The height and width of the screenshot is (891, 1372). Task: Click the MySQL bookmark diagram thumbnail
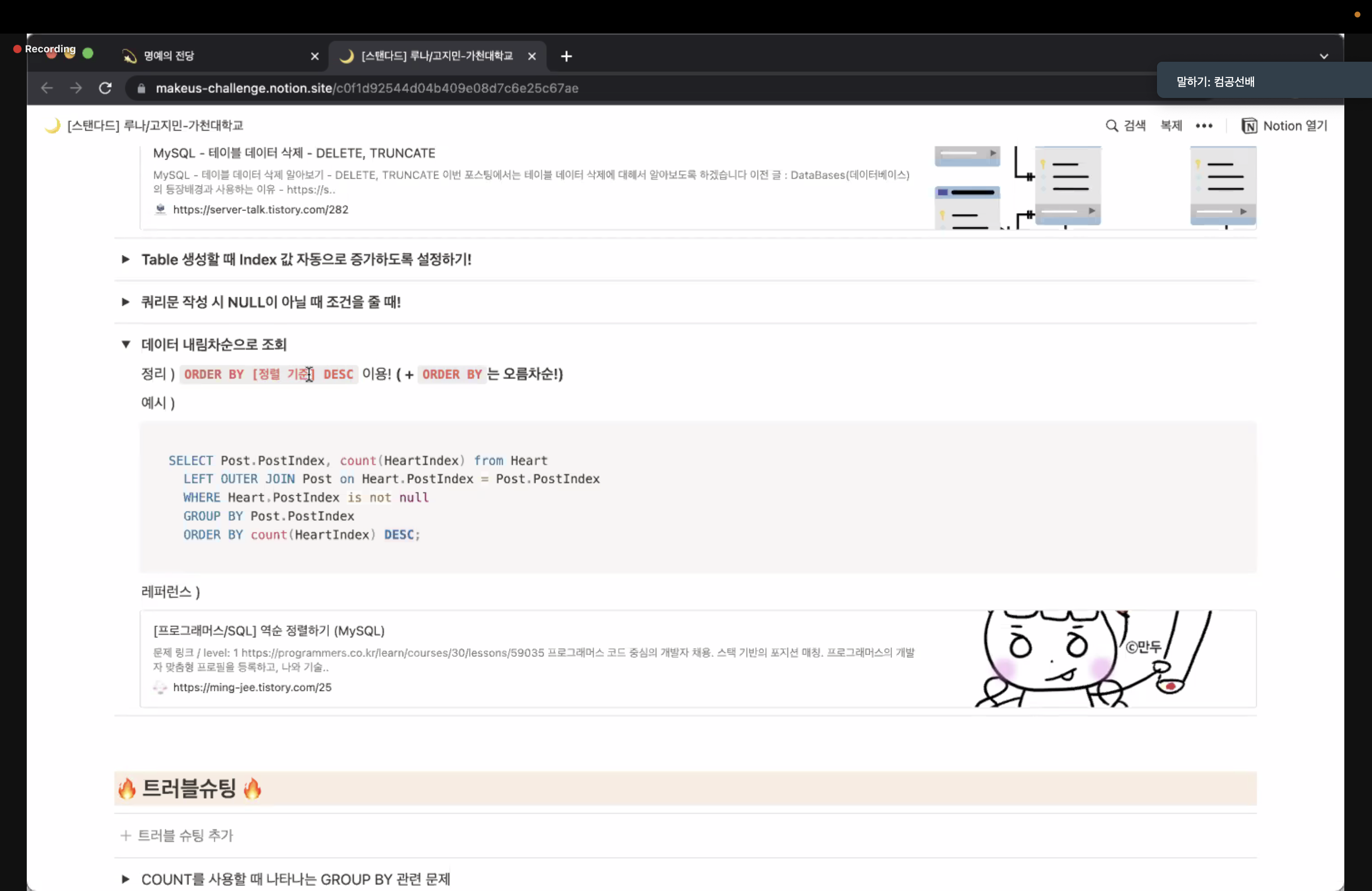tap(1095, 187)
